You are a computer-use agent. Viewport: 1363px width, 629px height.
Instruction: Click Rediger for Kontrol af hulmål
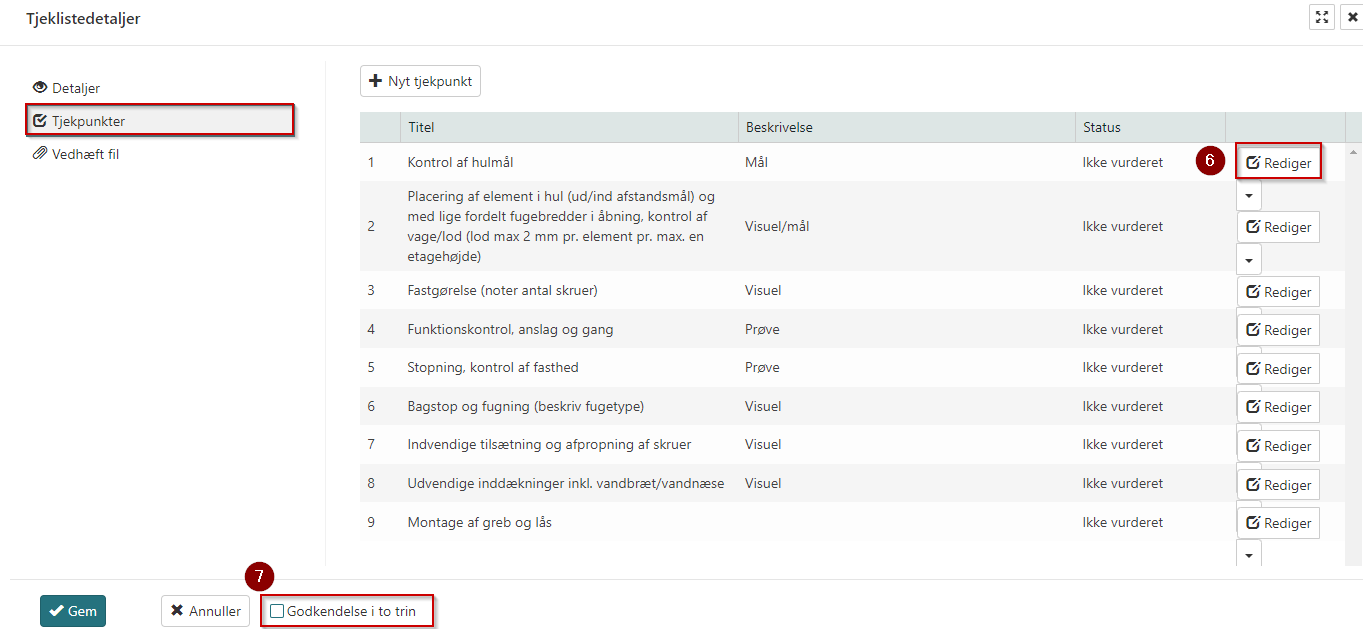[1278, 163]
